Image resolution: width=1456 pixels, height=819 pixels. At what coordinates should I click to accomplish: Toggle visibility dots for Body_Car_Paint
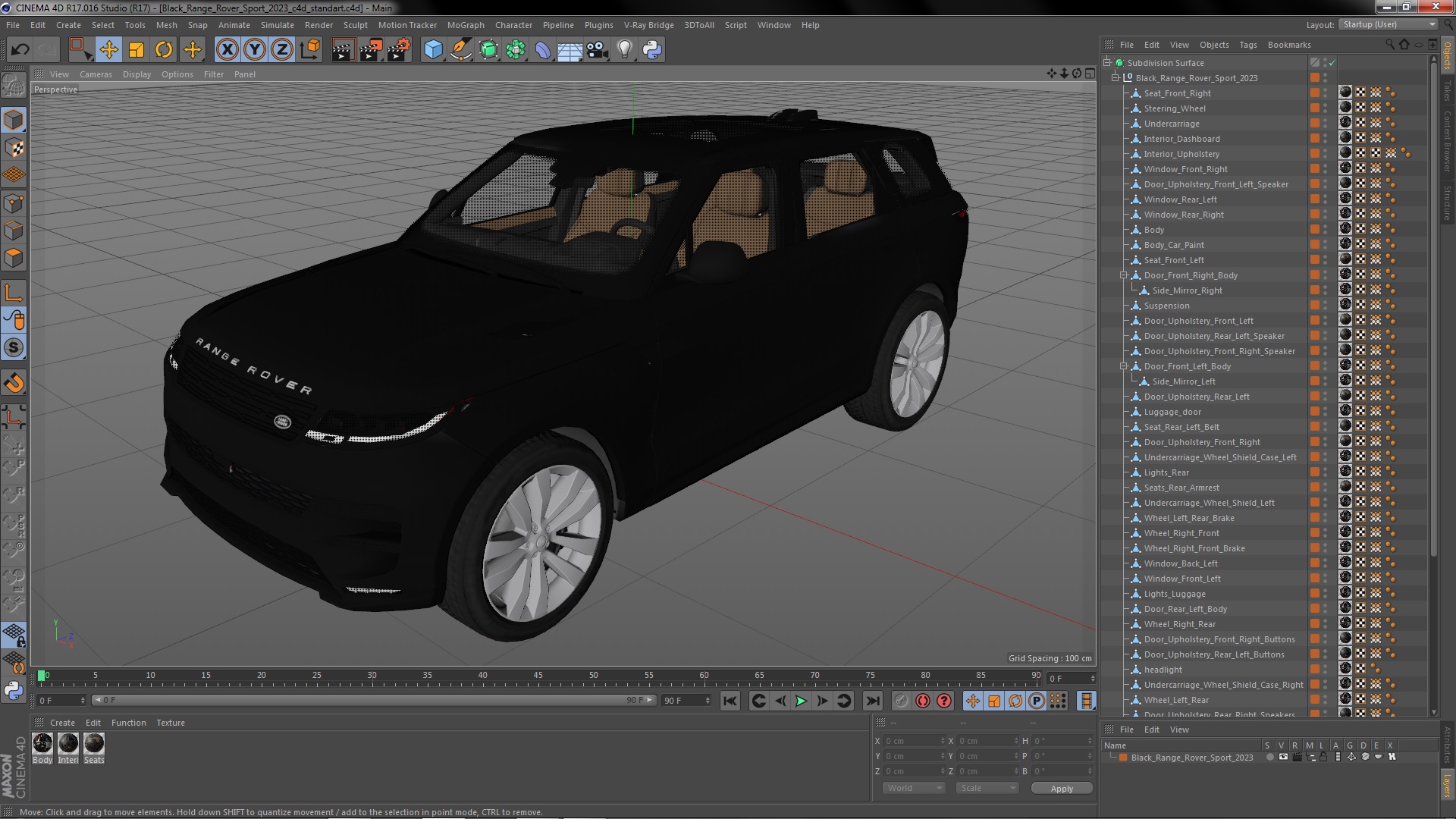click(1326, 245)
